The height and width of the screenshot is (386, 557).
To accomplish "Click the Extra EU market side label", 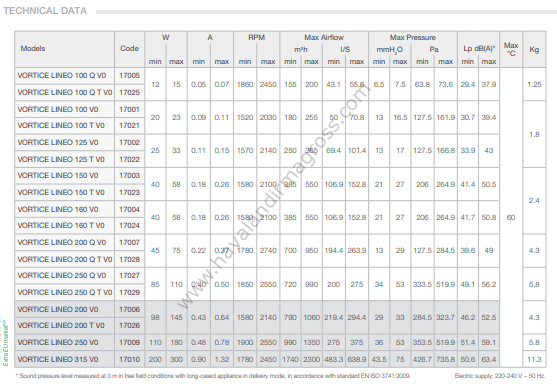I will point(5,343).
